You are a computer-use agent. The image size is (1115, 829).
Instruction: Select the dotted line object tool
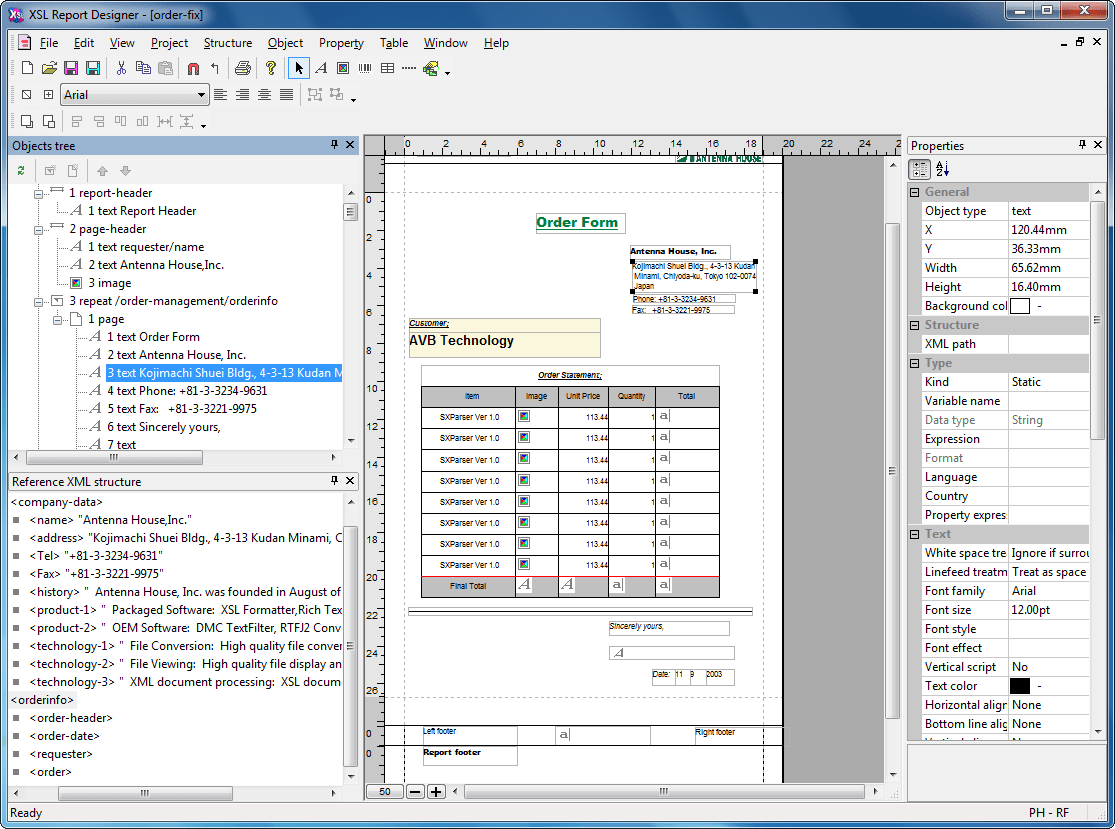click(409, 68)
